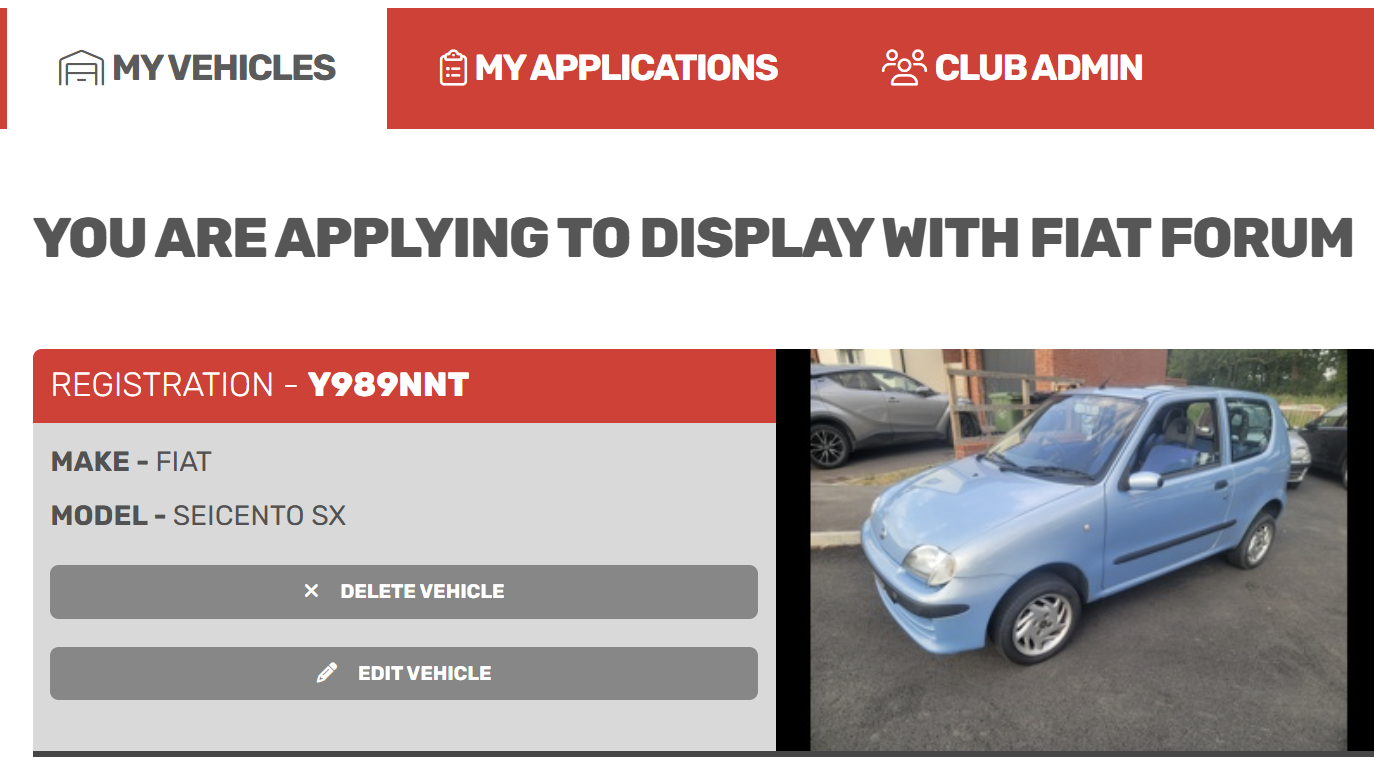
Task: Delete the Y989NNT vehicle
Action: coord(404,592)
